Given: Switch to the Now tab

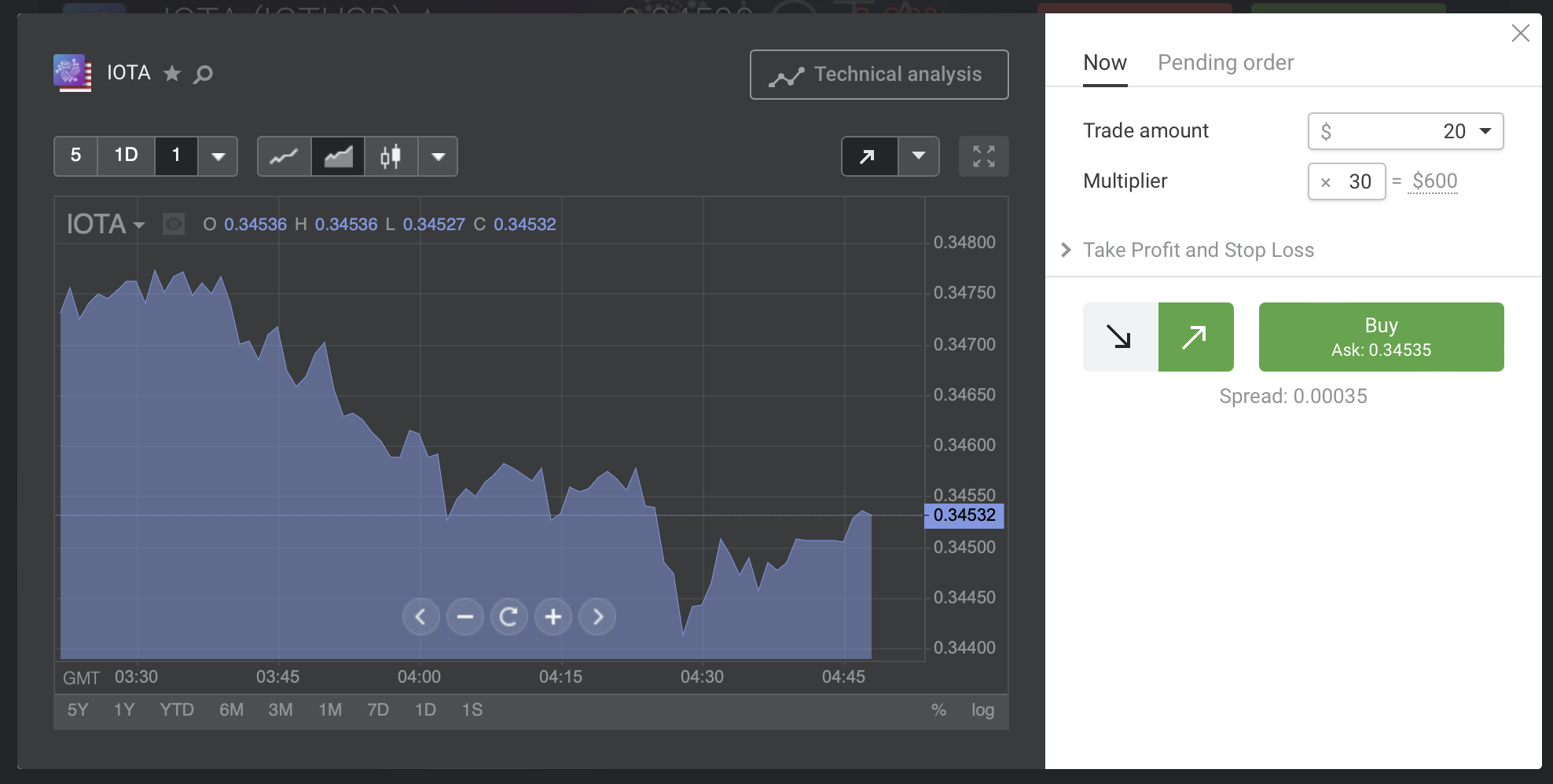Looking at the screenshot, I should (x=1105, y=63).
